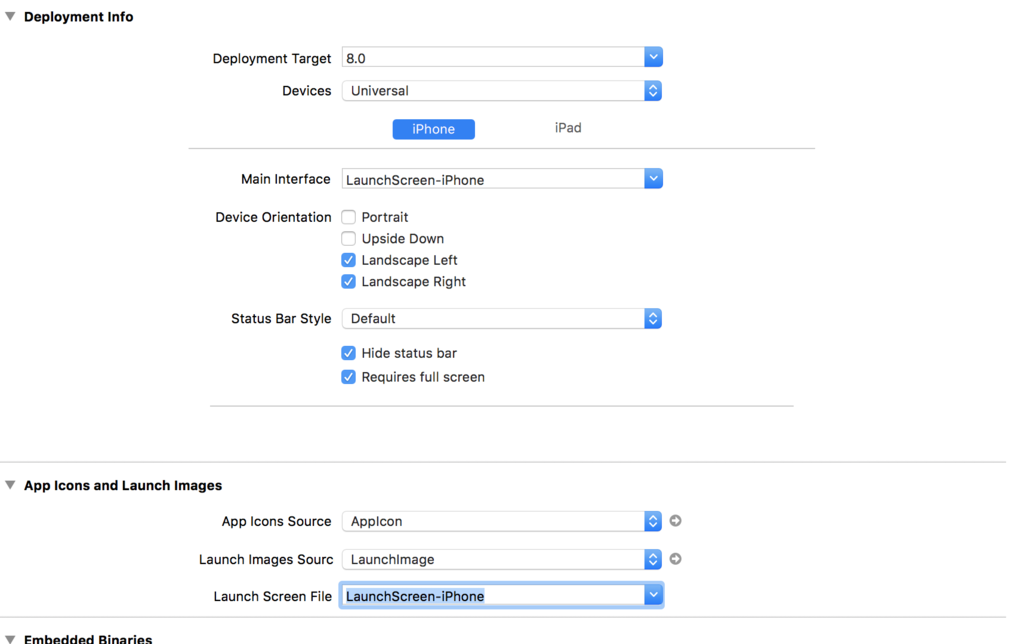Open the Main Interface dropdown
The image size is (1024, 644).
pyautogui.click(x=652, y=178)
